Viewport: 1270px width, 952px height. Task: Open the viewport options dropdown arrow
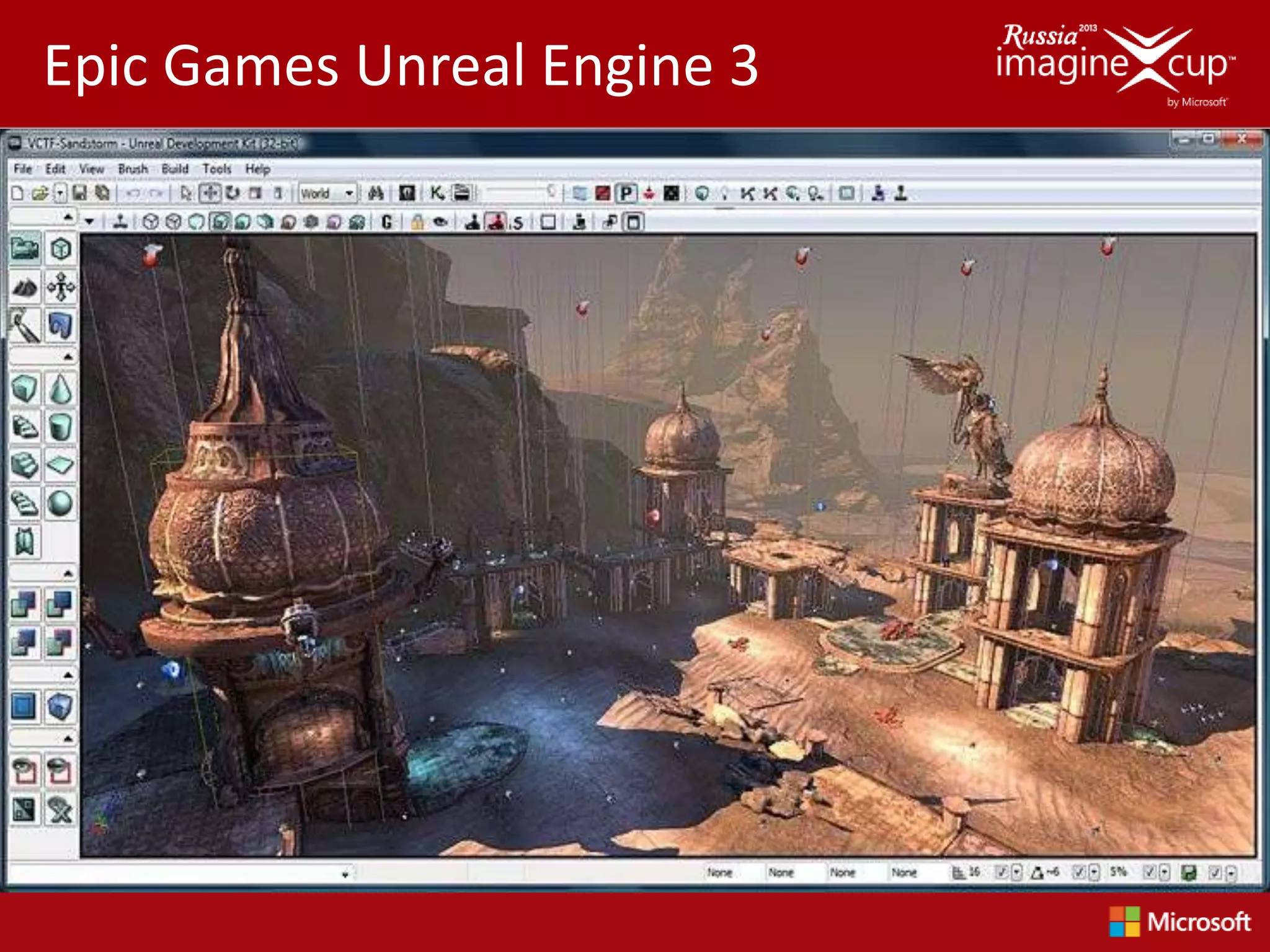(x=89, y=221)
